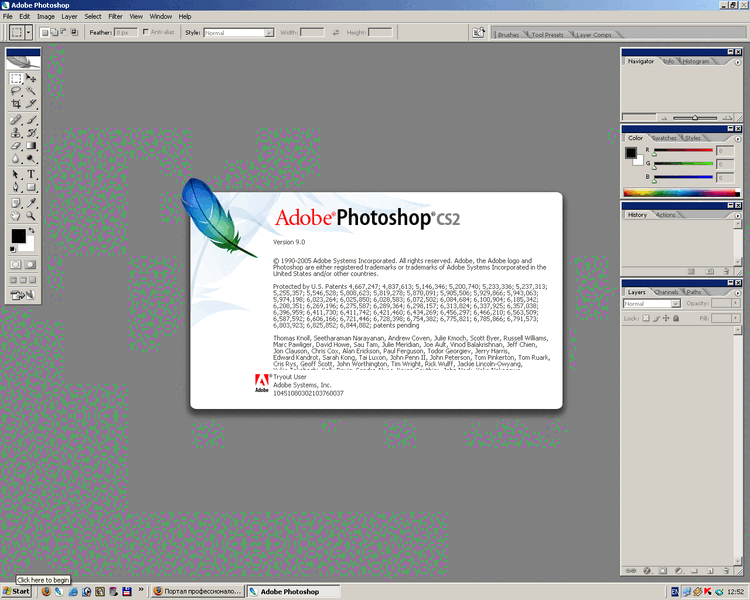This screenshot has width=750, height=600.
Task: Activate the Magic Wand tool
Action: tap(31, 91)
